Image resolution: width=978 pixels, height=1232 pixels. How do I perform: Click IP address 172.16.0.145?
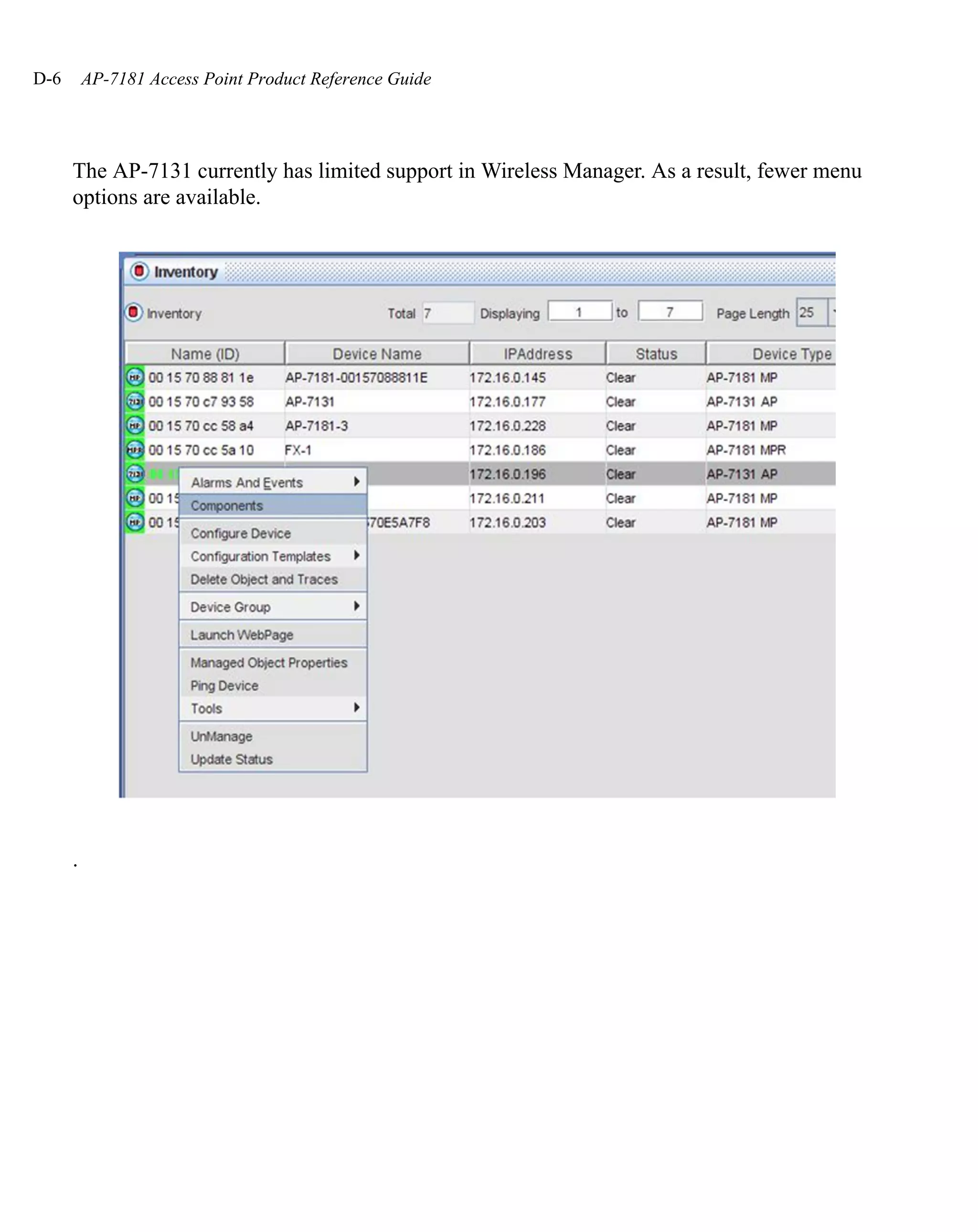[x=507, y=378]
